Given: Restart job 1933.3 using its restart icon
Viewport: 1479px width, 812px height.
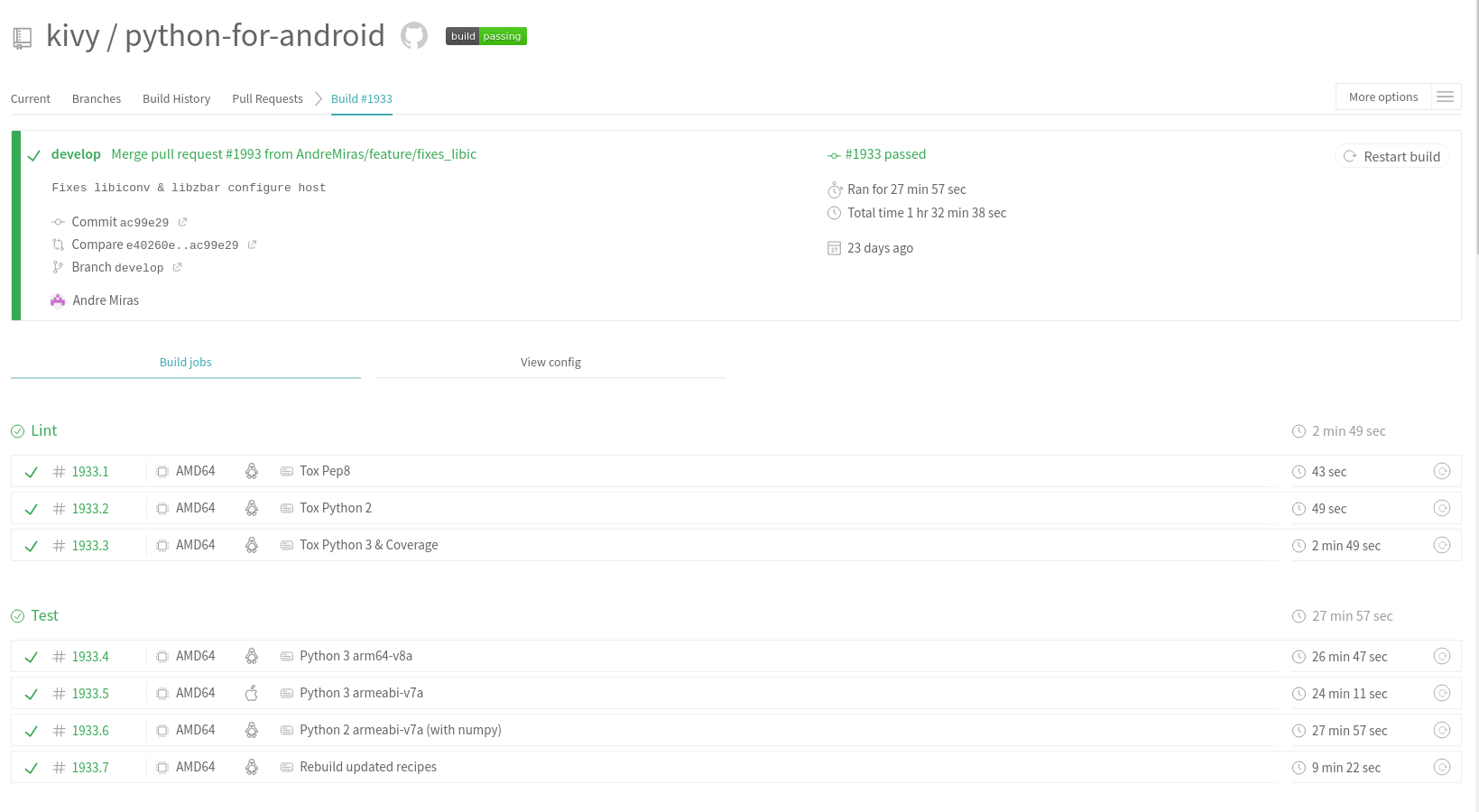Looking at the screenshot, I should [x=1442, y=545].
